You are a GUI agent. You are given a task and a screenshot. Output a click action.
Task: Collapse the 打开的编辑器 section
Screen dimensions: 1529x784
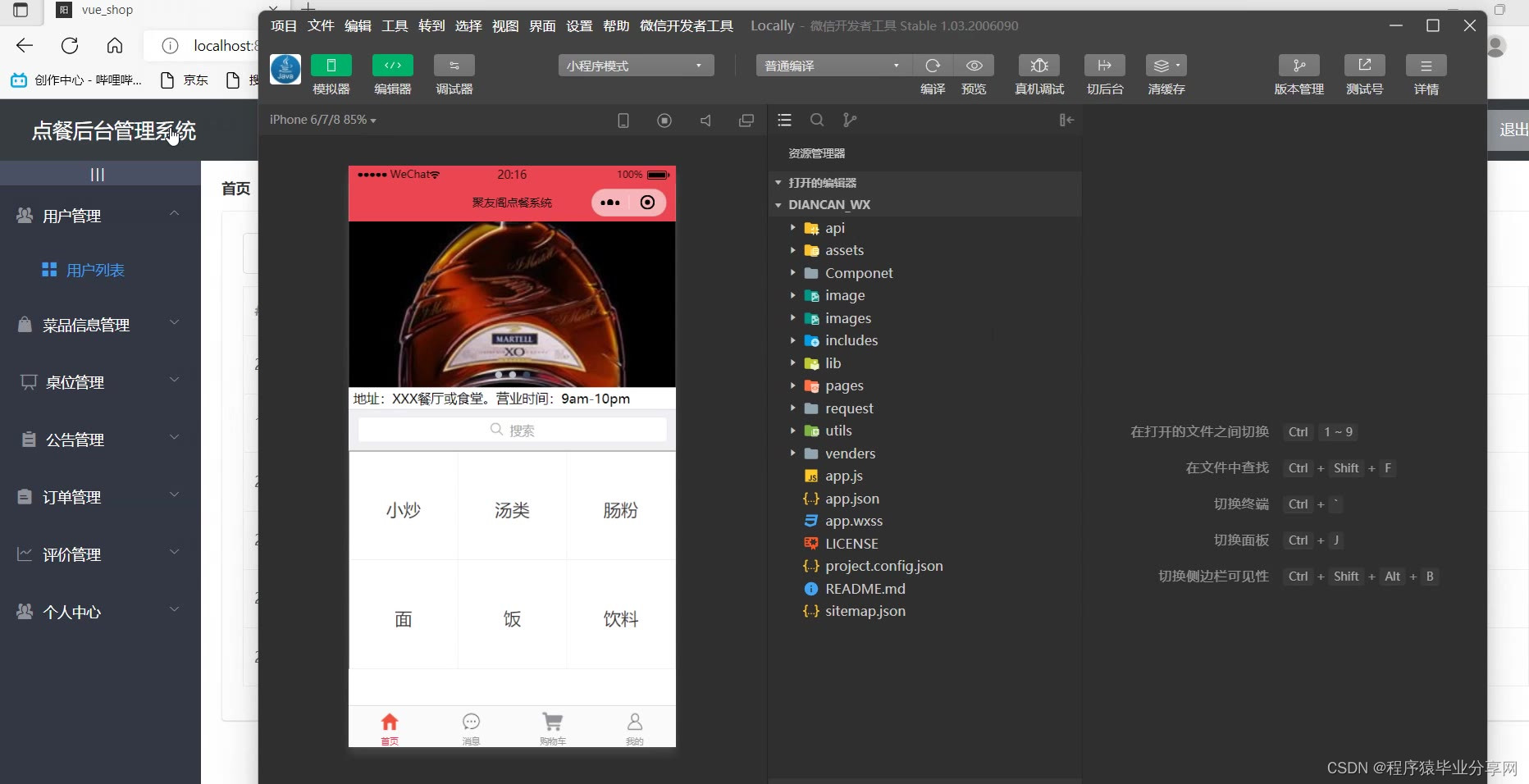(924, 183)
